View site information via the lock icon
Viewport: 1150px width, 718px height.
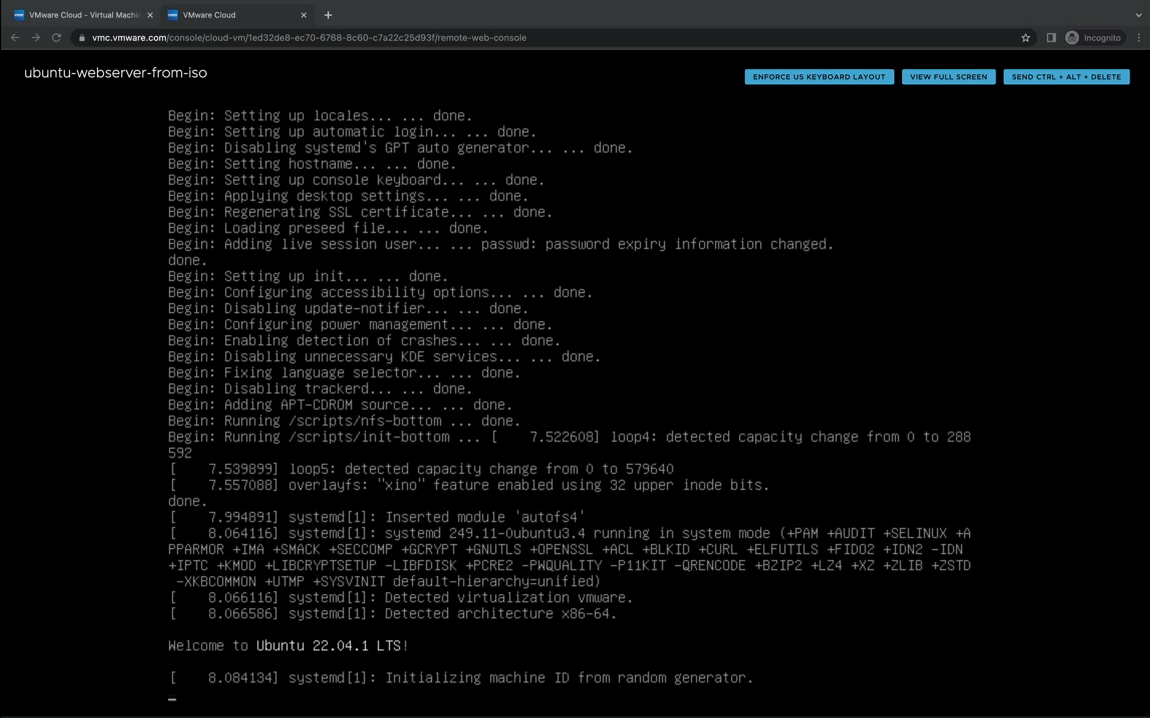82,37
